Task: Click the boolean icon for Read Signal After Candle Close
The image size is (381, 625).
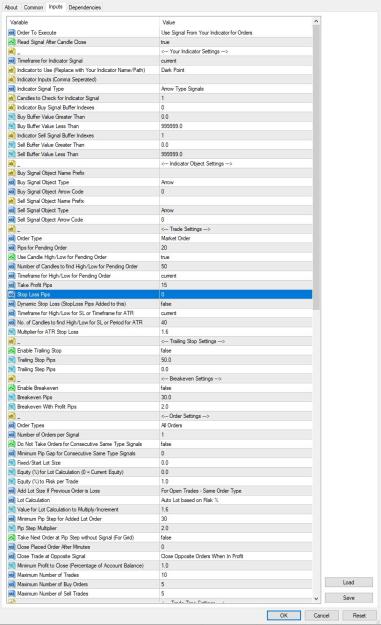Action: (12, 42)
